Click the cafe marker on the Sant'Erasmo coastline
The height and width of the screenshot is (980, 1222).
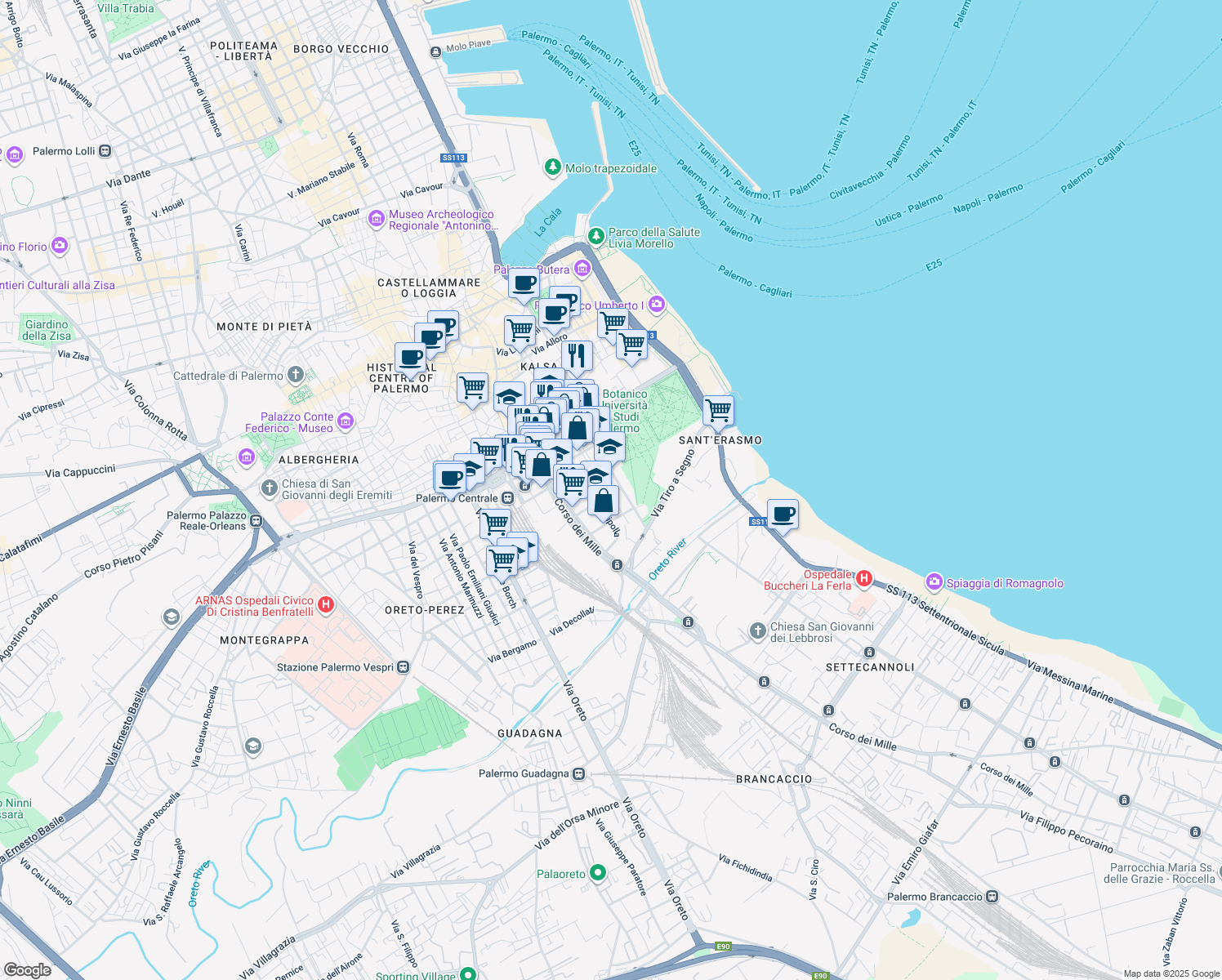(783, 515)
